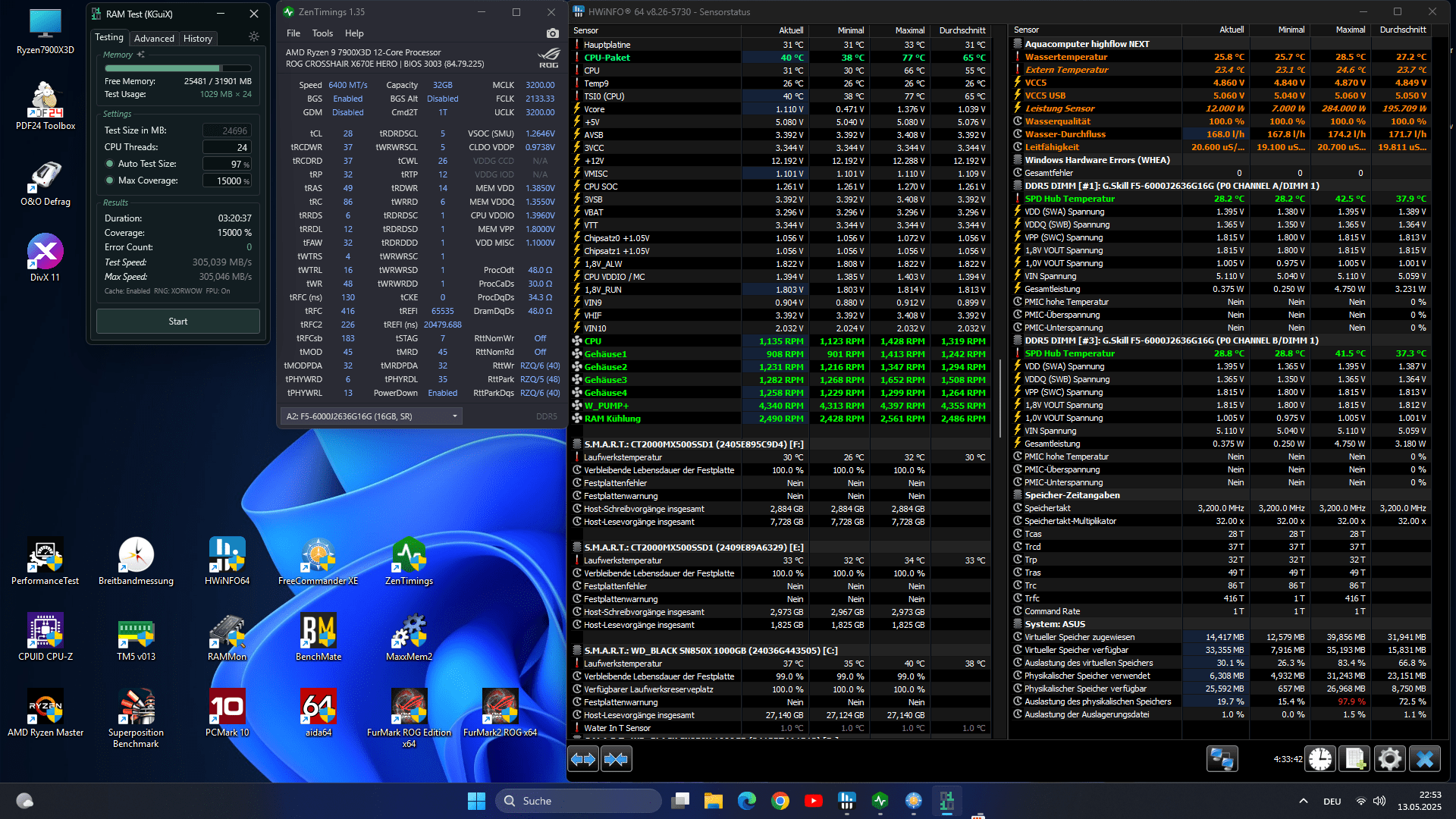Close HWiNFO sensors with blue X button
Screen dimensions: 1456x819
tap(1425, 759)
